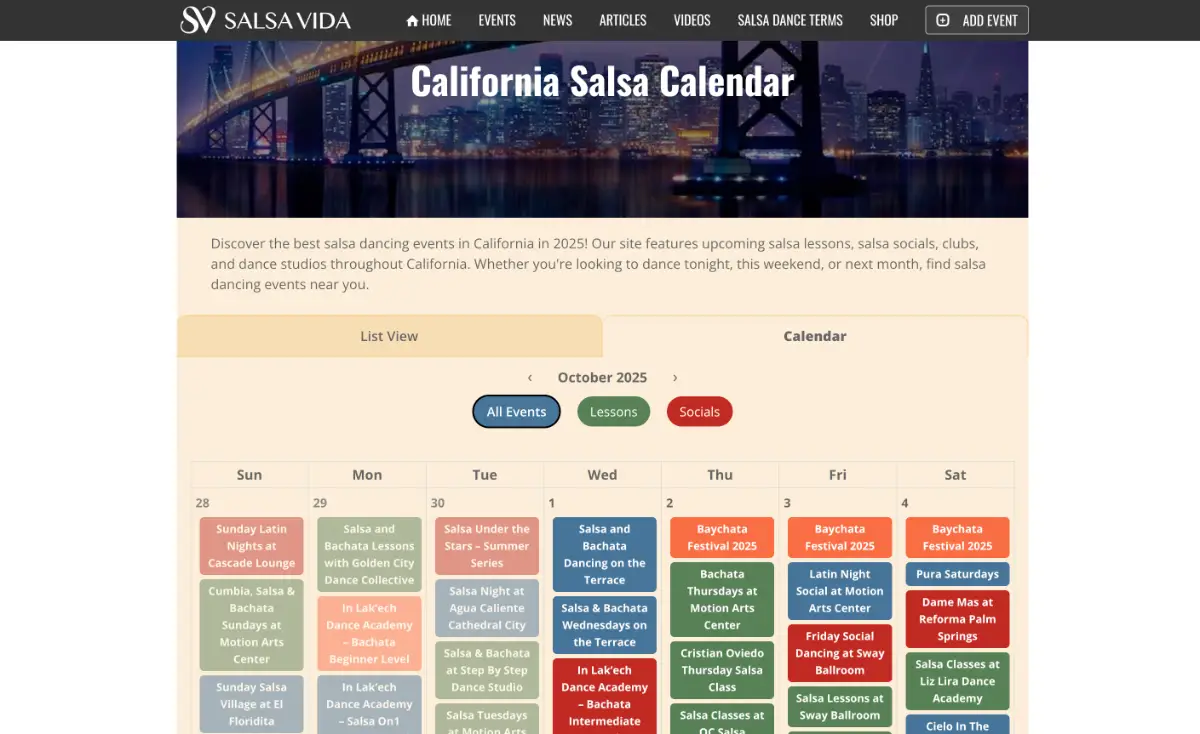Open the ARTICLES navigation menu

622,19
